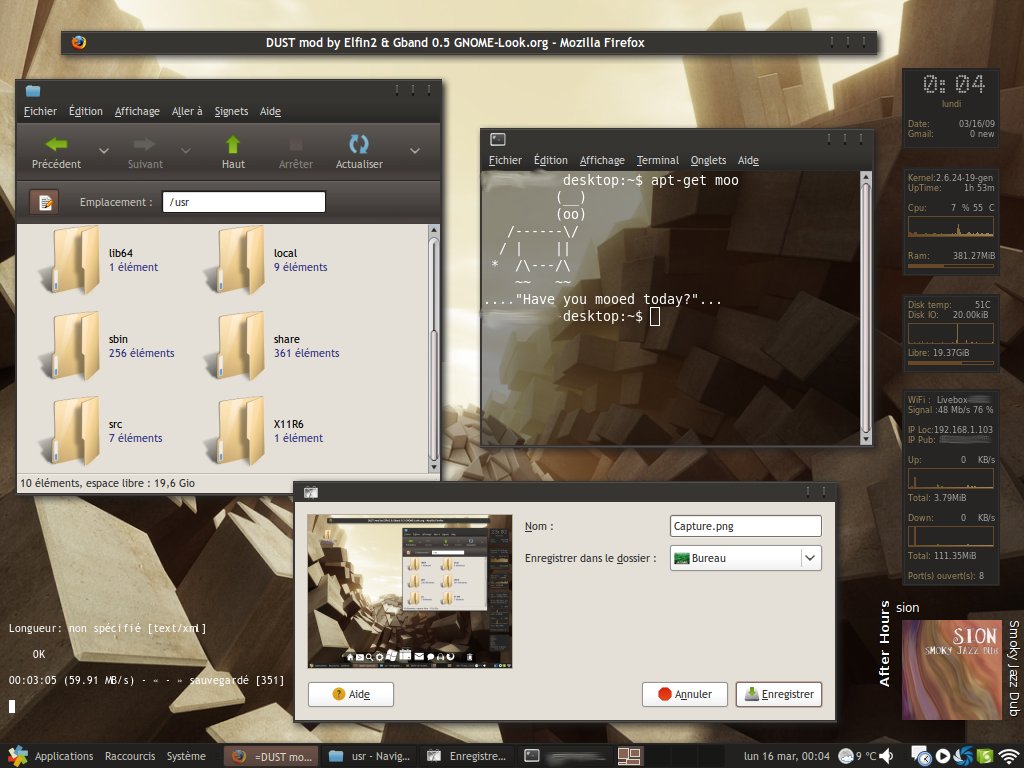Click the Annuler button

[x=684, y=694]
